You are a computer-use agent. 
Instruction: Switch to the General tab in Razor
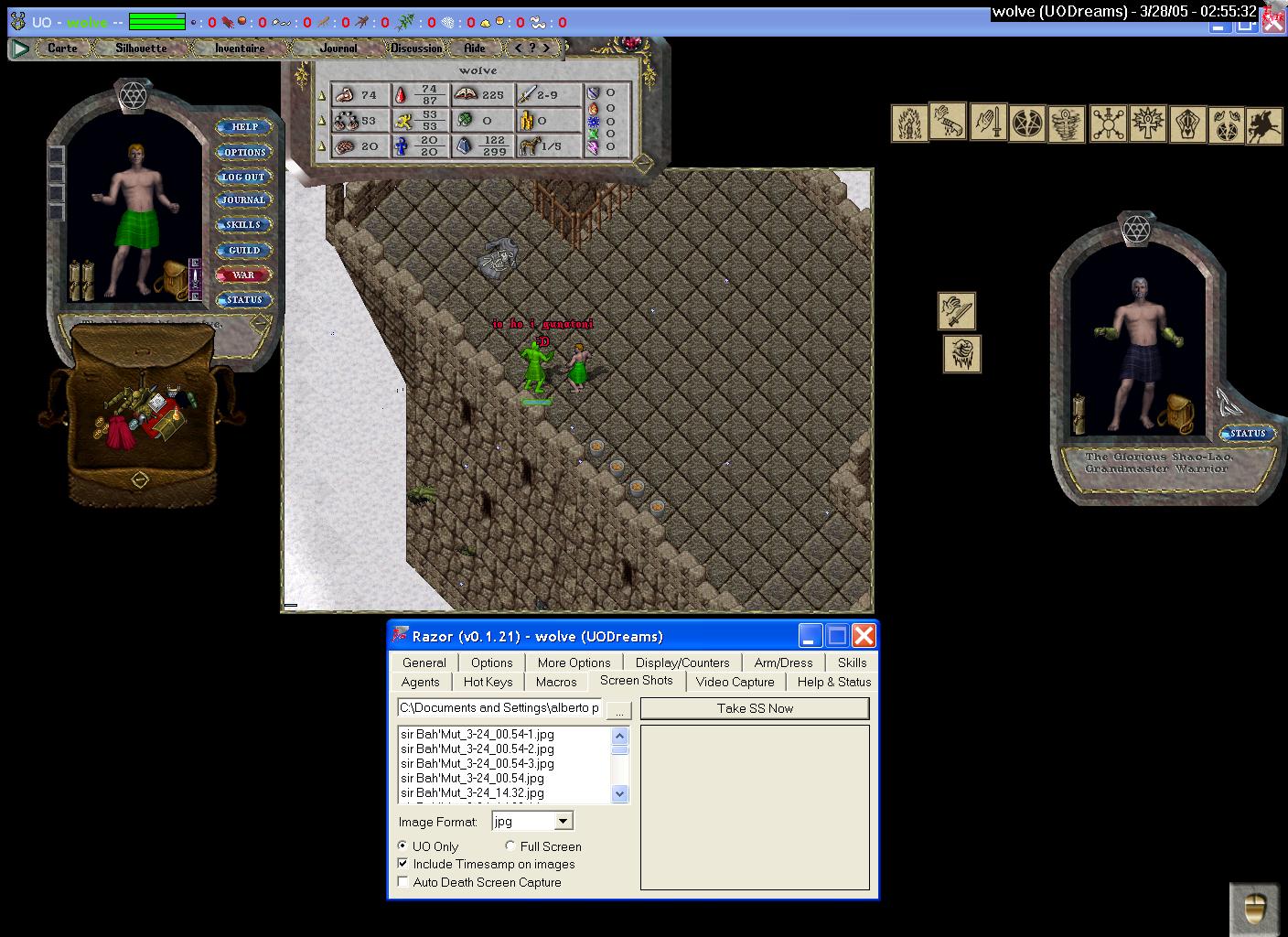click(424, 662)
